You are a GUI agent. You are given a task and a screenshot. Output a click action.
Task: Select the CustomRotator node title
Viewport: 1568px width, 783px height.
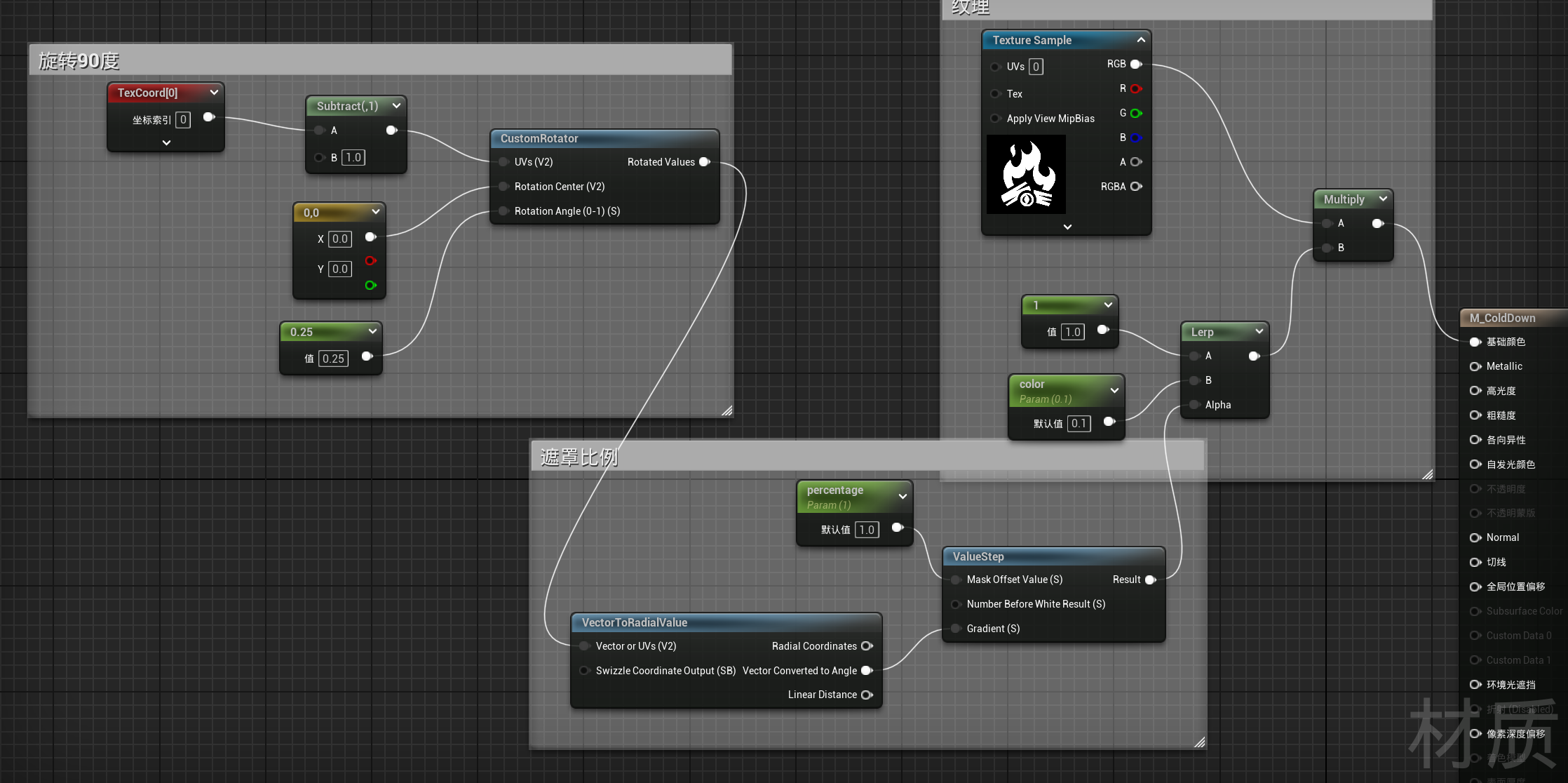(539, 139)
